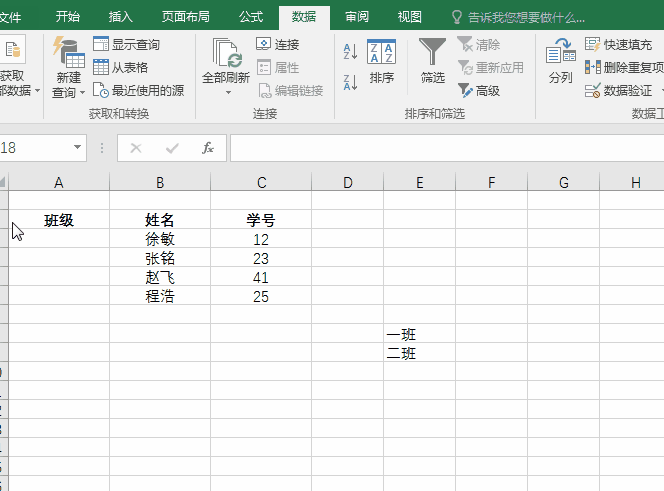Switch to the Home (开始) tab
This screenshot has height=491, width=664.
coord(68,17)
